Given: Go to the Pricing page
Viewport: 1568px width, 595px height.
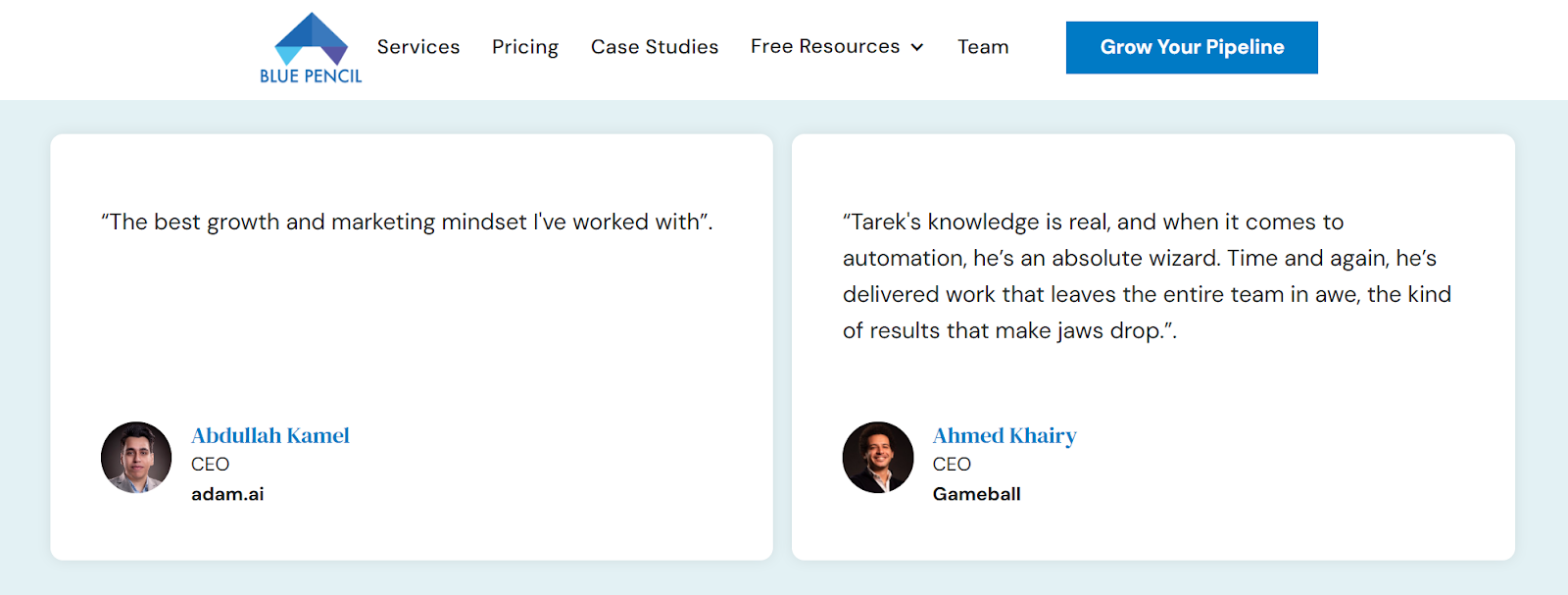Looking at the screenshot, I should [x=525, y=47].
